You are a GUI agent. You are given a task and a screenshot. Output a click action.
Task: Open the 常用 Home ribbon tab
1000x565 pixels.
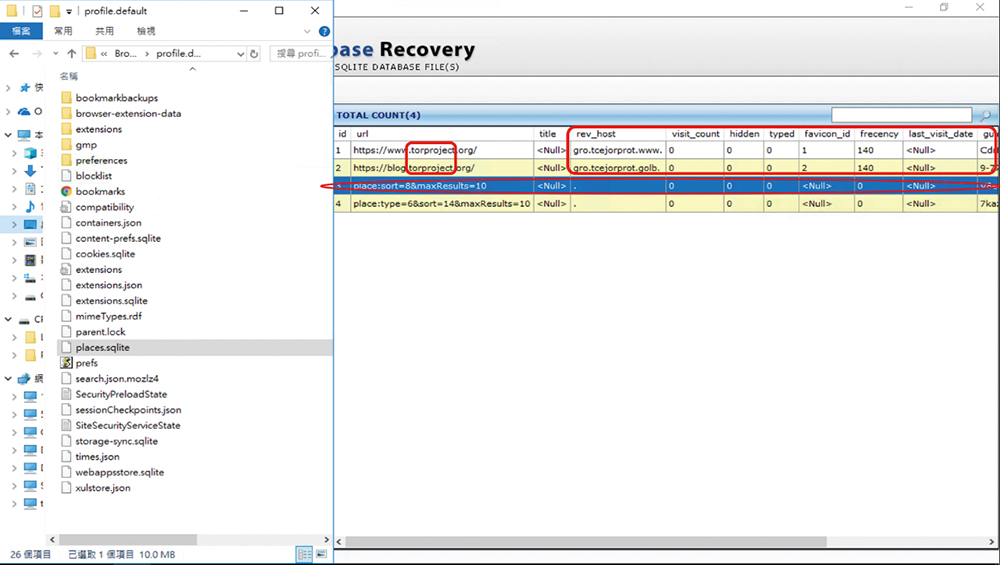(63, 31)
